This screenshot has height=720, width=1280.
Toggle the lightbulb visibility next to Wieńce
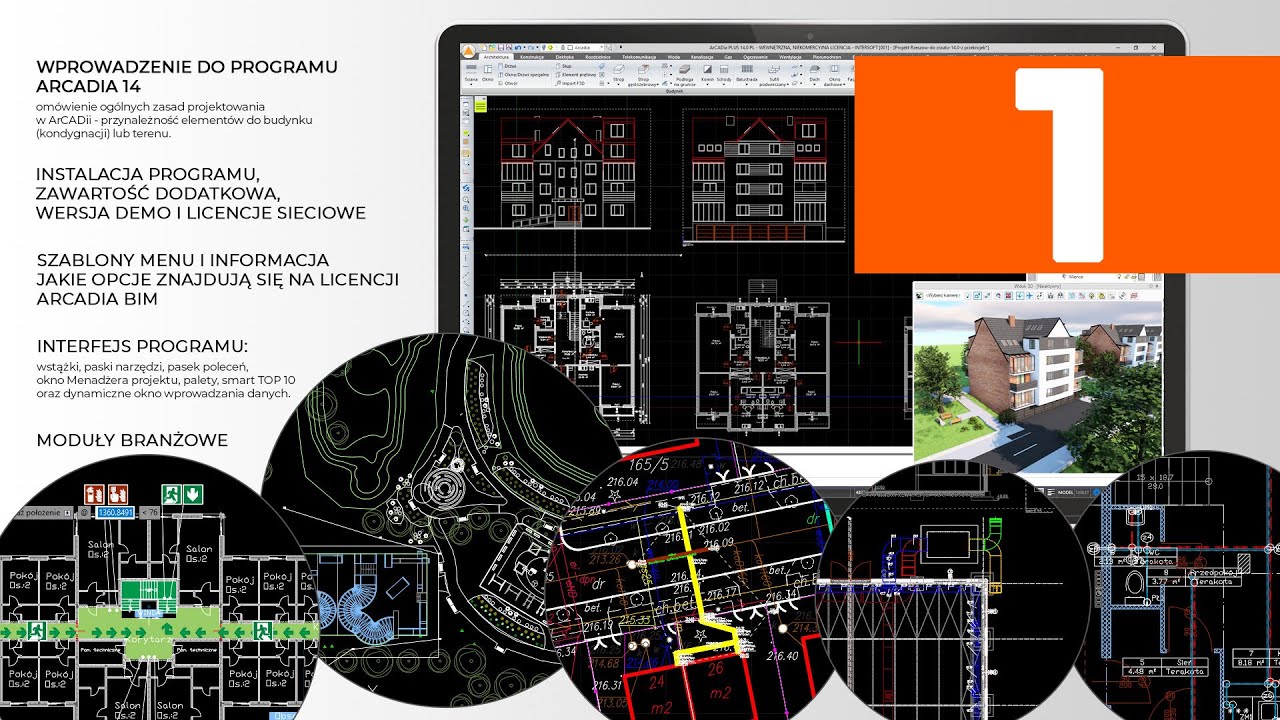1119,277
